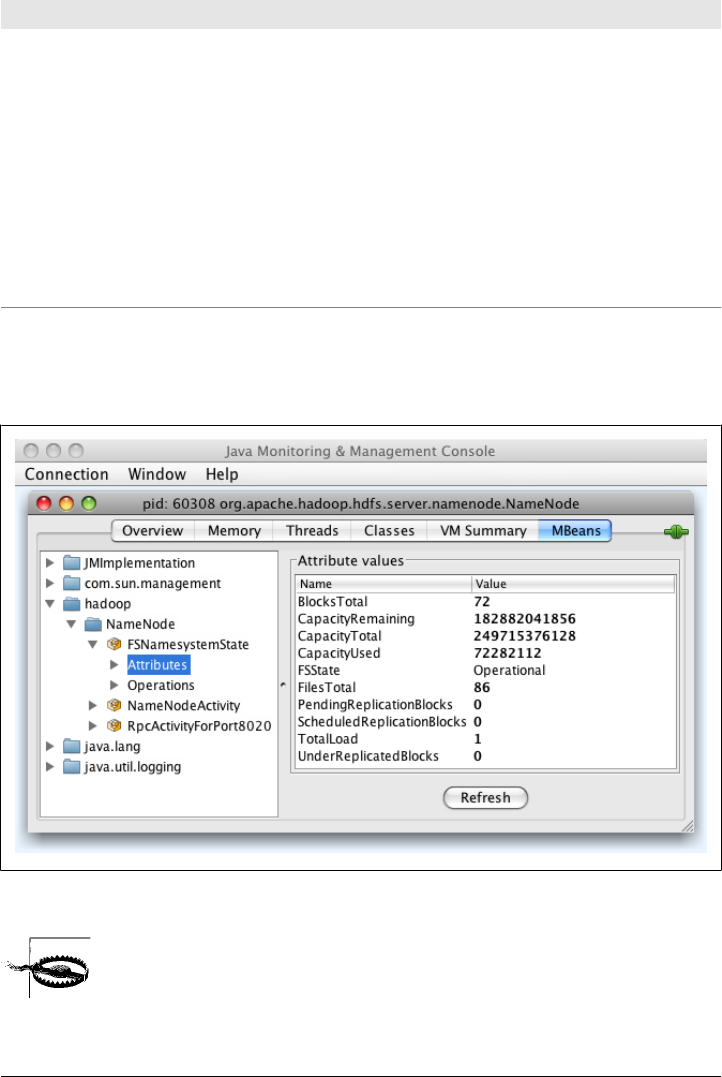Expand the Attributes tree node
Image resolution: width=722 pixels, height=1077 pixels.
[114, 665]
